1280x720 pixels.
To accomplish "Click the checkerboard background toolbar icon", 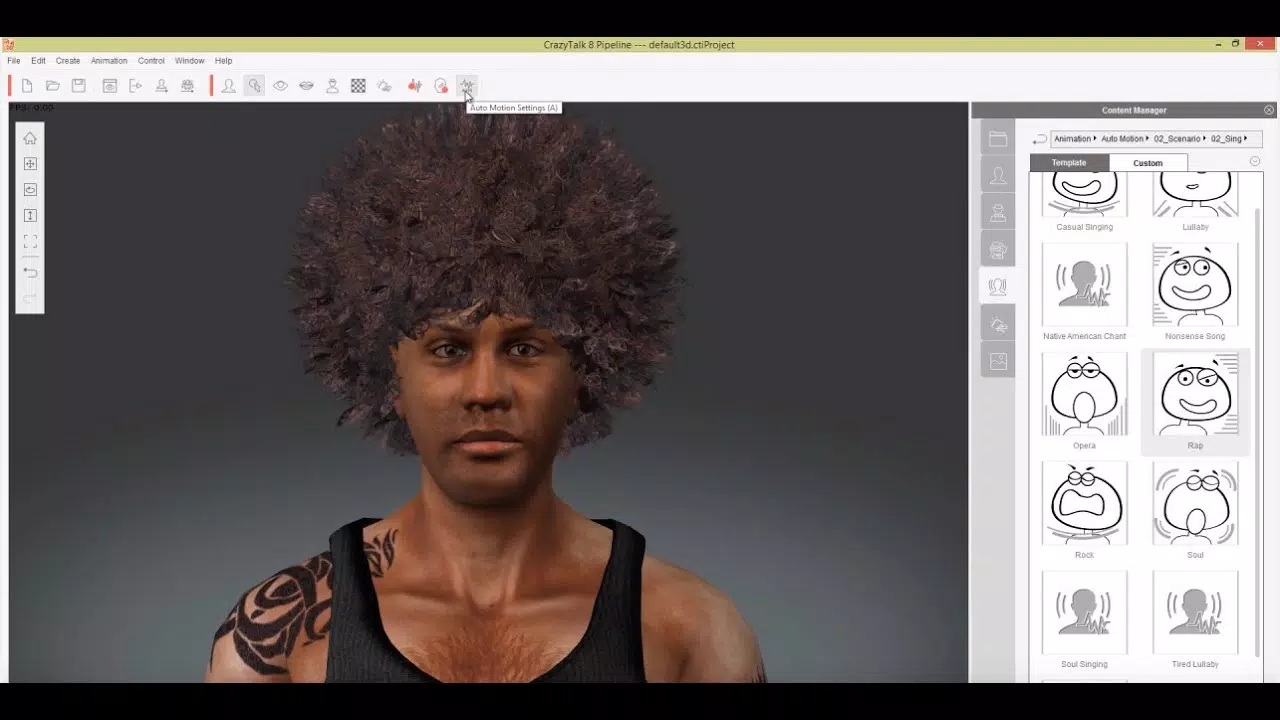I will 358,86.
